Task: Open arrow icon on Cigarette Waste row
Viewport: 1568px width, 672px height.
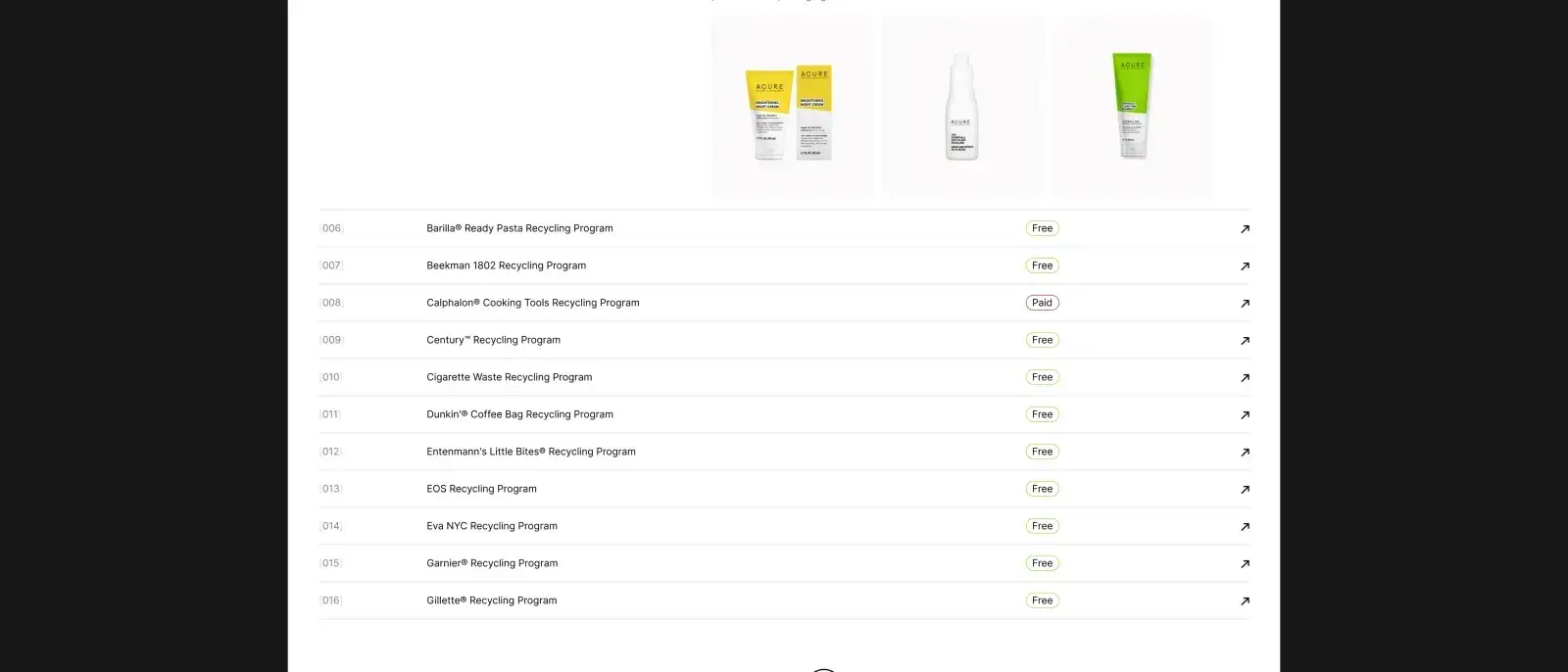Action: point(1245,378)
